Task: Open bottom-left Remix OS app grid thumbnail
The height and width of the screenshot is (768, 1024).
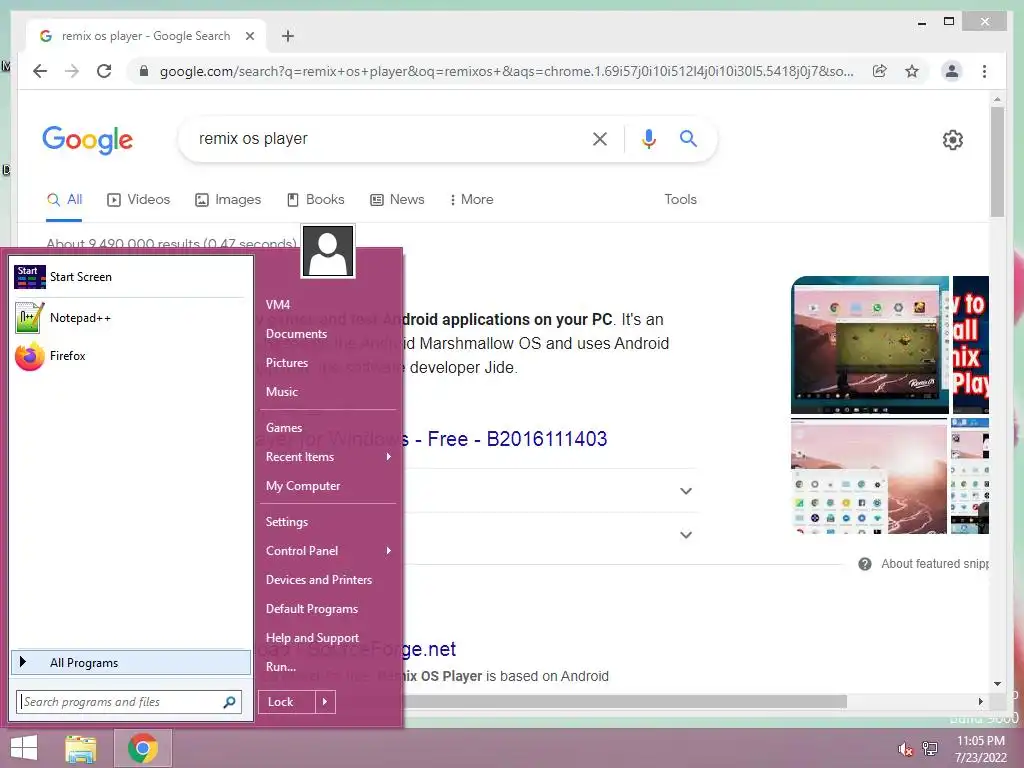Action: tap(869, 477)
